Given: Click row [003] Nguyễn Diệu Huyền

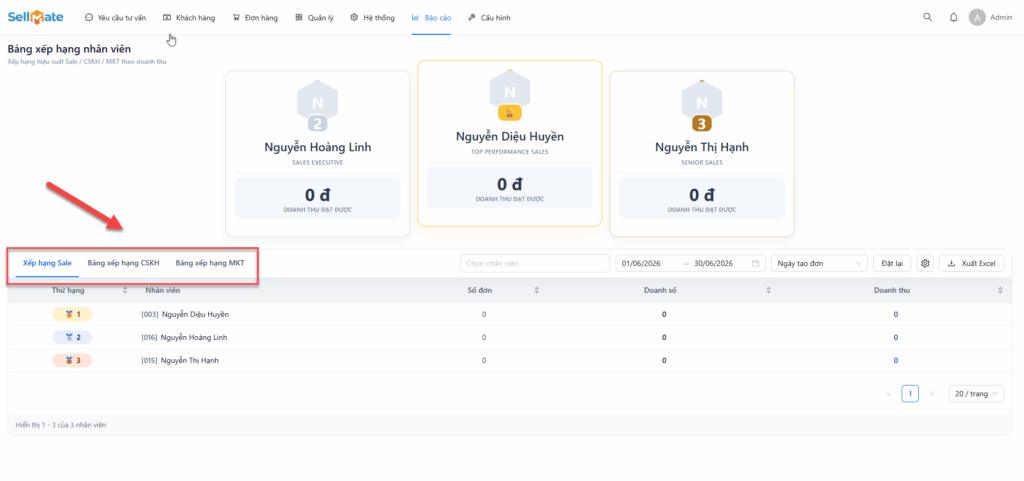Looking at the screenshot, I should (x=509, y=315).
